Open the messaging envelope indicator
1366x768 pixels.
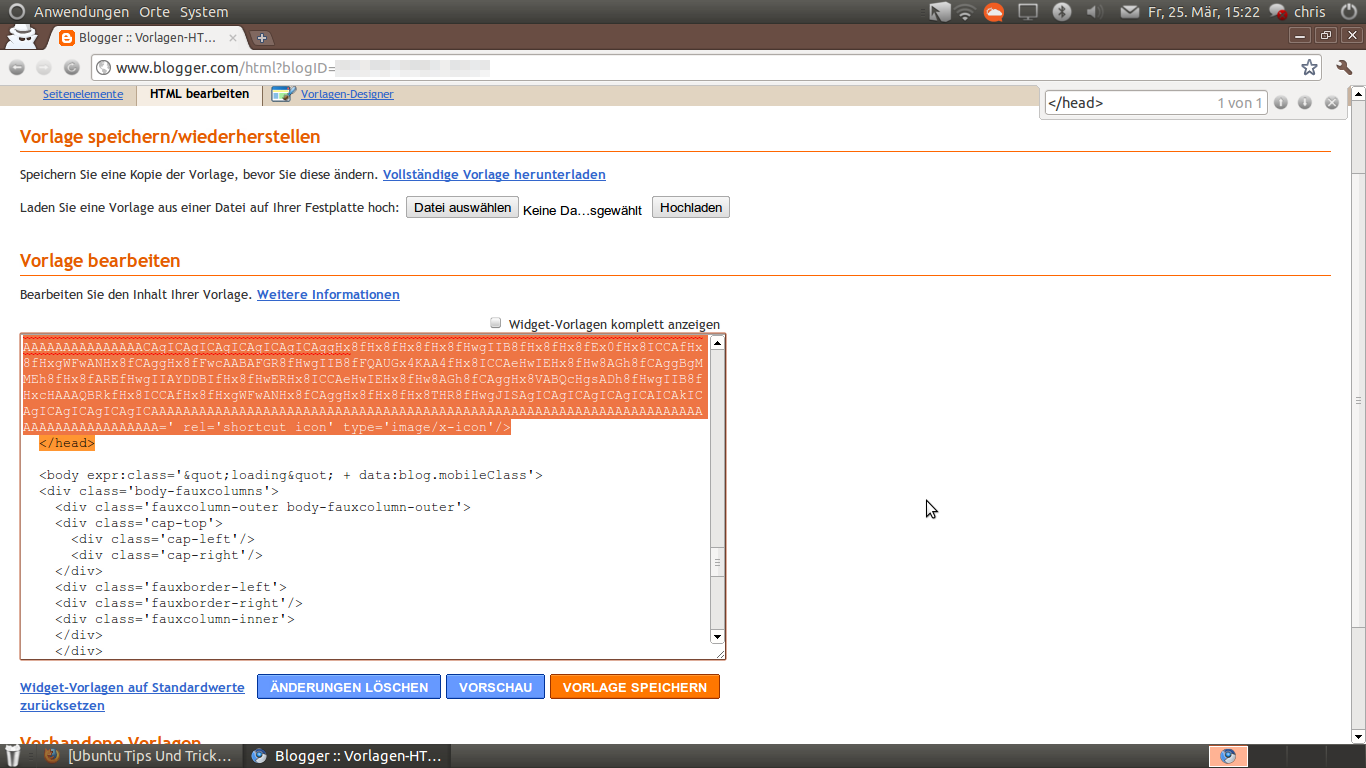pos(1130,13)
